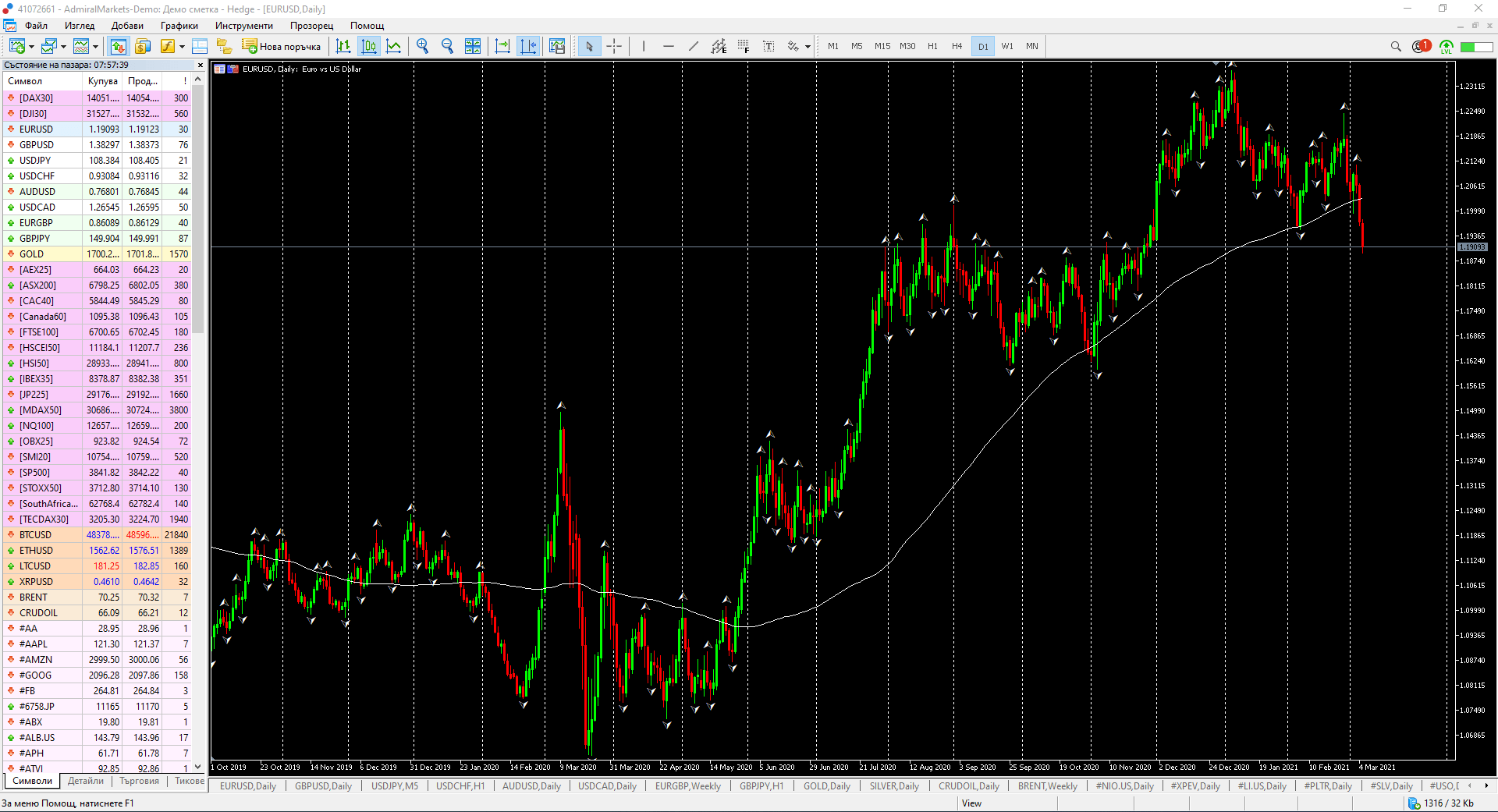Click the New Chart icon

pyautogui.click(x=16, y=46)
